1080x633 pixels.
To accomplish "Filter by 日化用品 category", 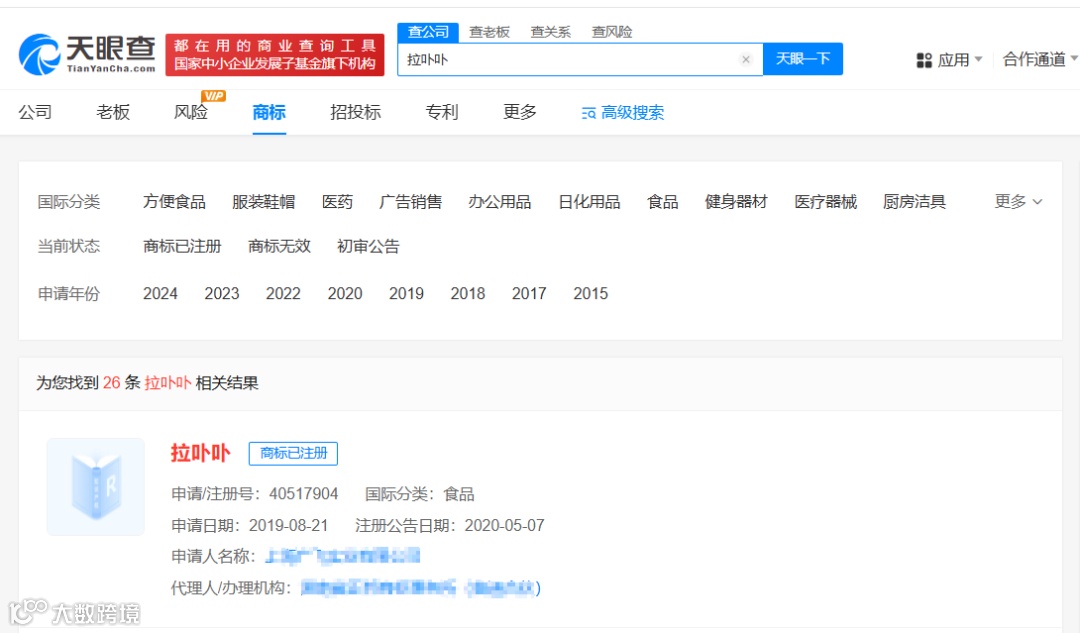I will (589, 202).
